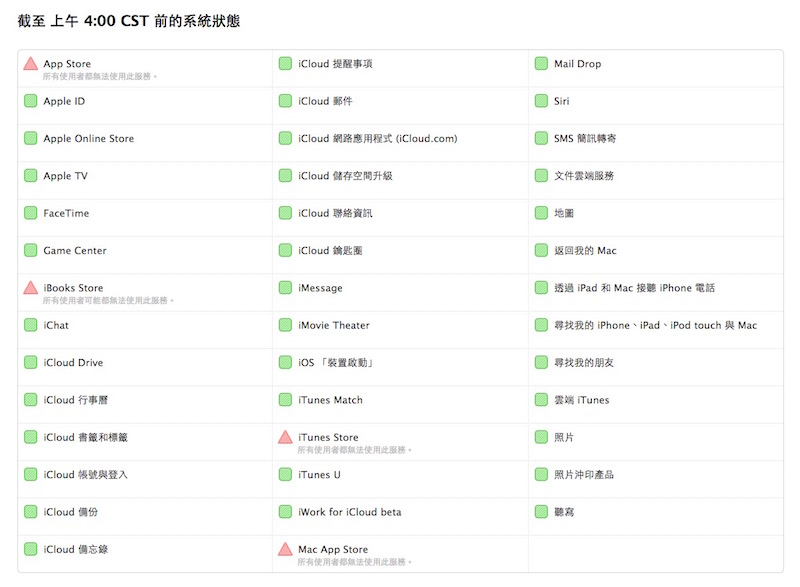Select the iMessage label
Viewport: 800px width, 587px height.
pos(320,288)
